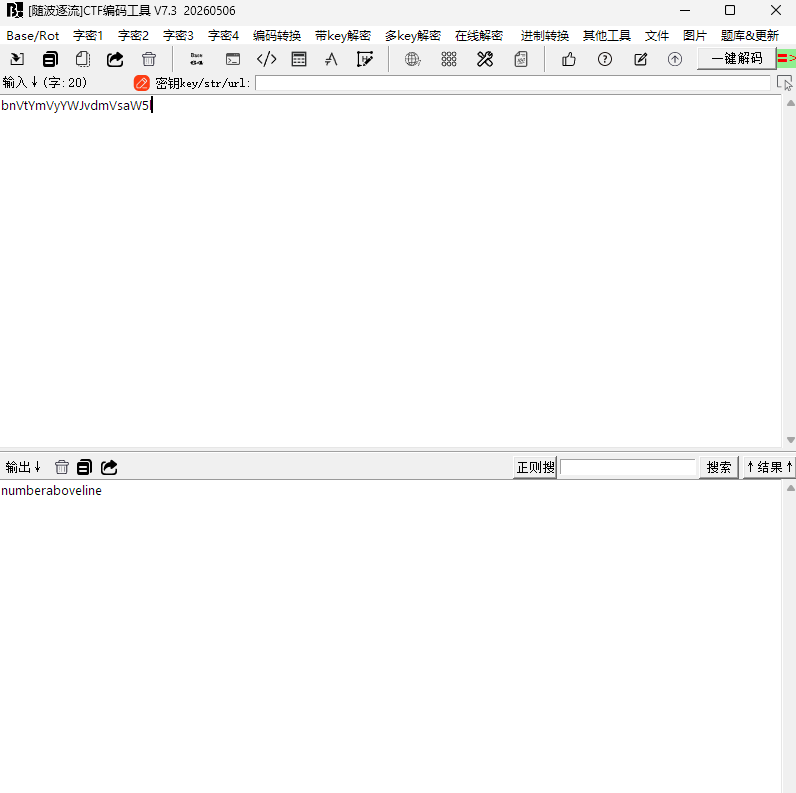This screenshot has height=793, width=796.
Task: Open the wrench and screwdriver tools icon
Action: [485, 59]
